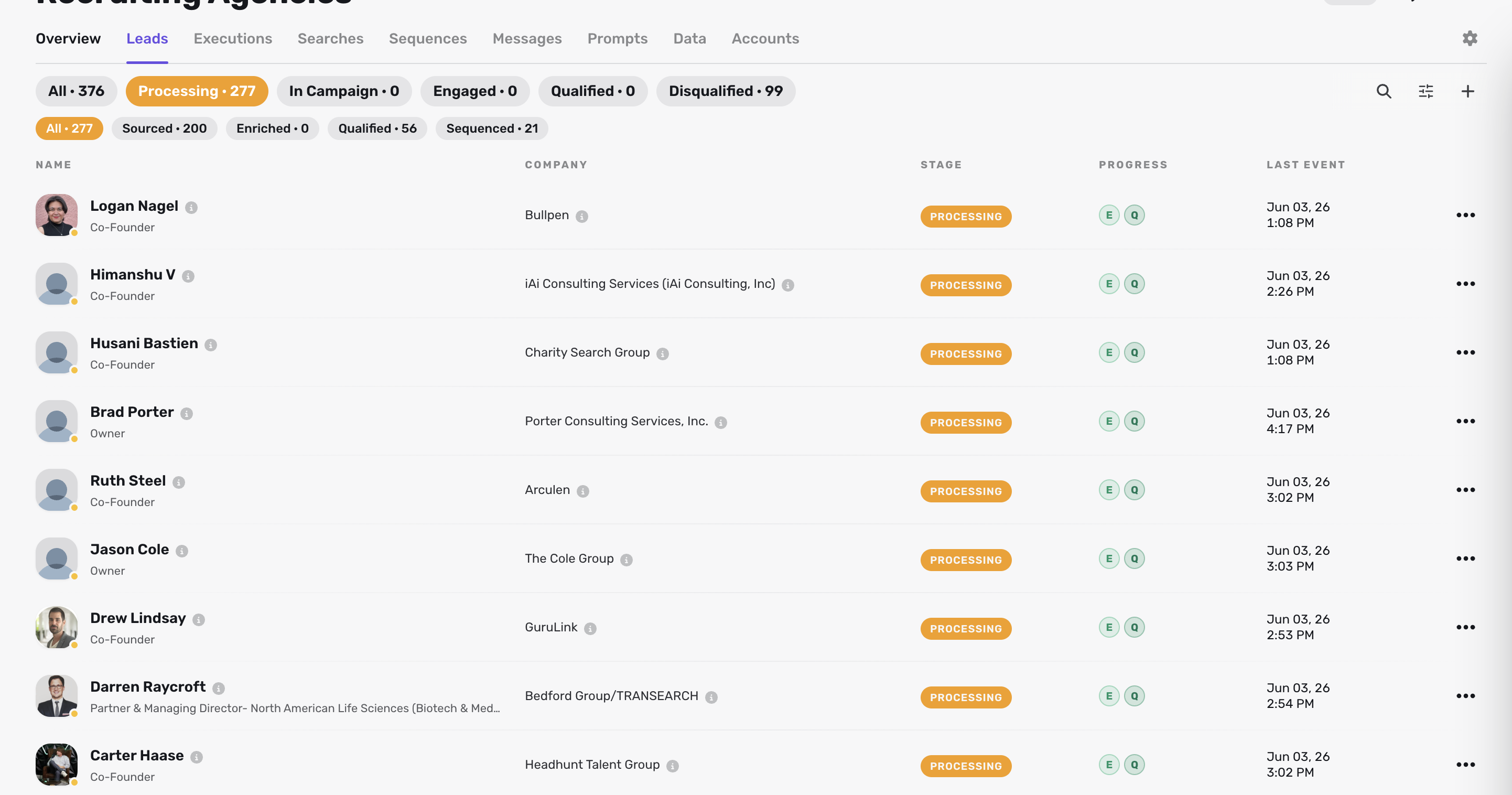Switch to the Executions tab
Image resolution: width=1512 pixels, height=795 pixels.
point(232,39)
